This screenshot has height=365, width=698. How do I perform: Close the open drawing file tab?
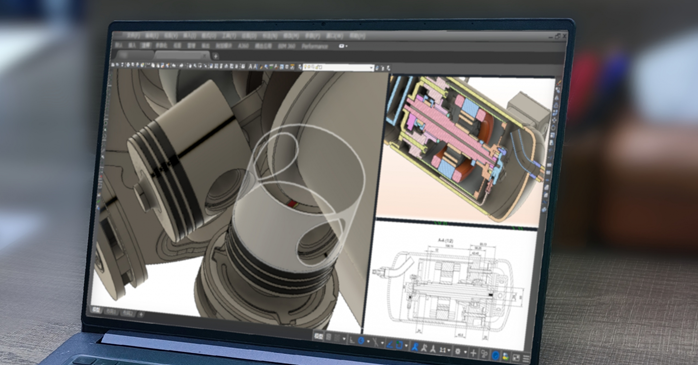[204, 55]
